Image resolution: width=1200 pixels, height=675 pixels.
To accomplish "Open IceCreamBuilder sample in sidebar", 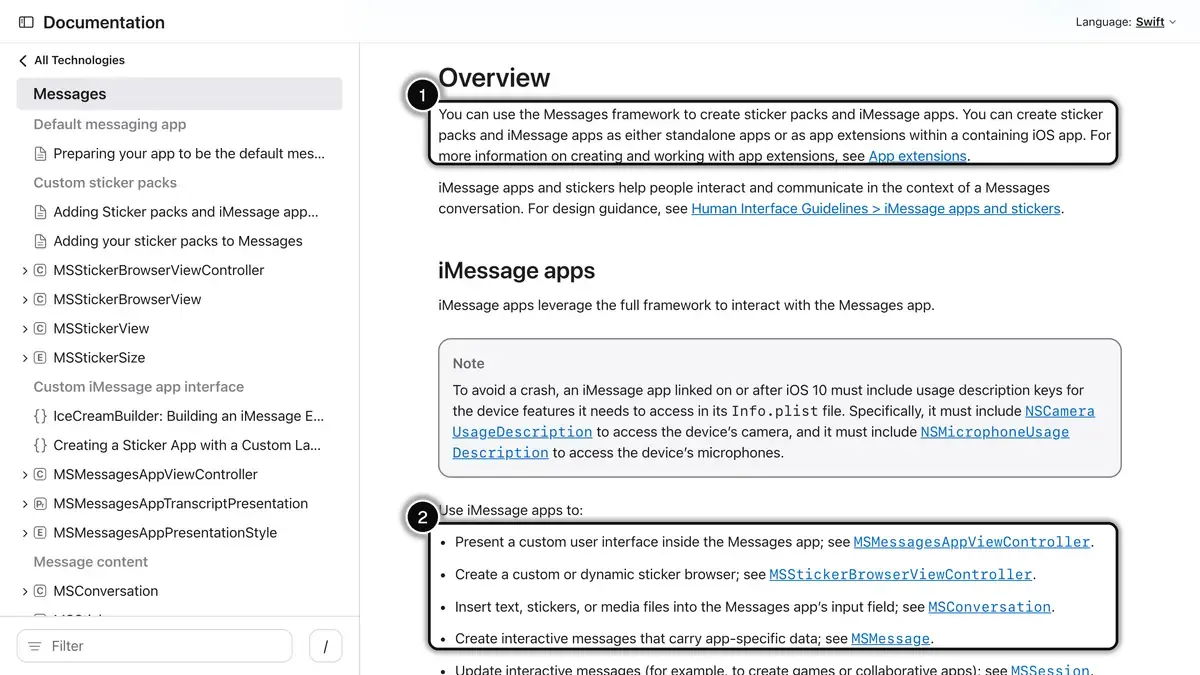I will pyautogui.click(x=189, y=416).
